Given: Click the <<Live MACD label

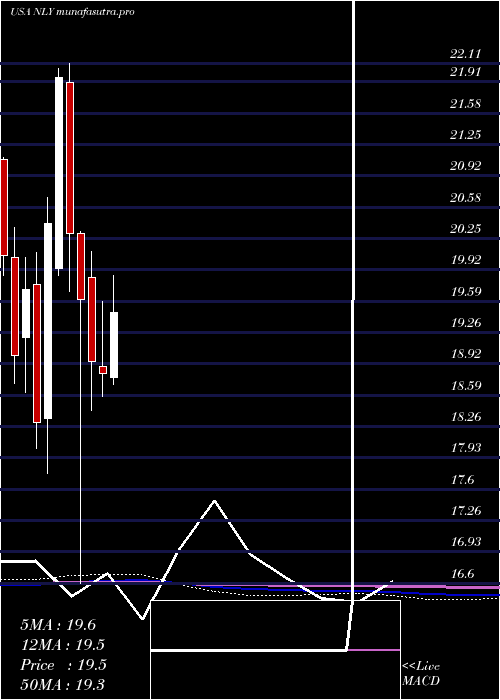Looking at the screenshot, I should pyautogui.click(x=421, y=674).
